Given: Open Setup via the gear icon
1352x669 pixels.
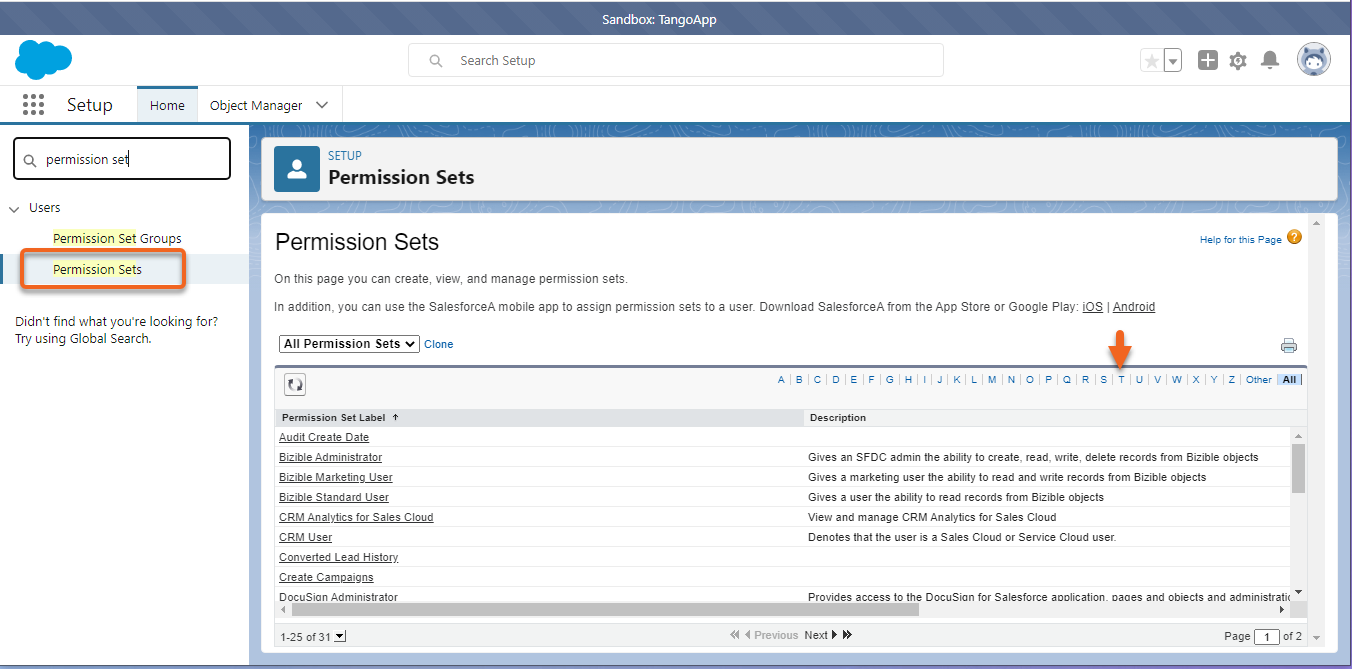Looking at the screenshot, I should point(1238,60).
